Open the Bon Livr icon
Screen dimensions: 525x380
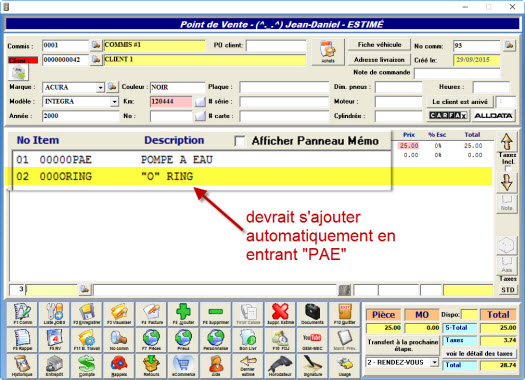click(x=248, y=340)
